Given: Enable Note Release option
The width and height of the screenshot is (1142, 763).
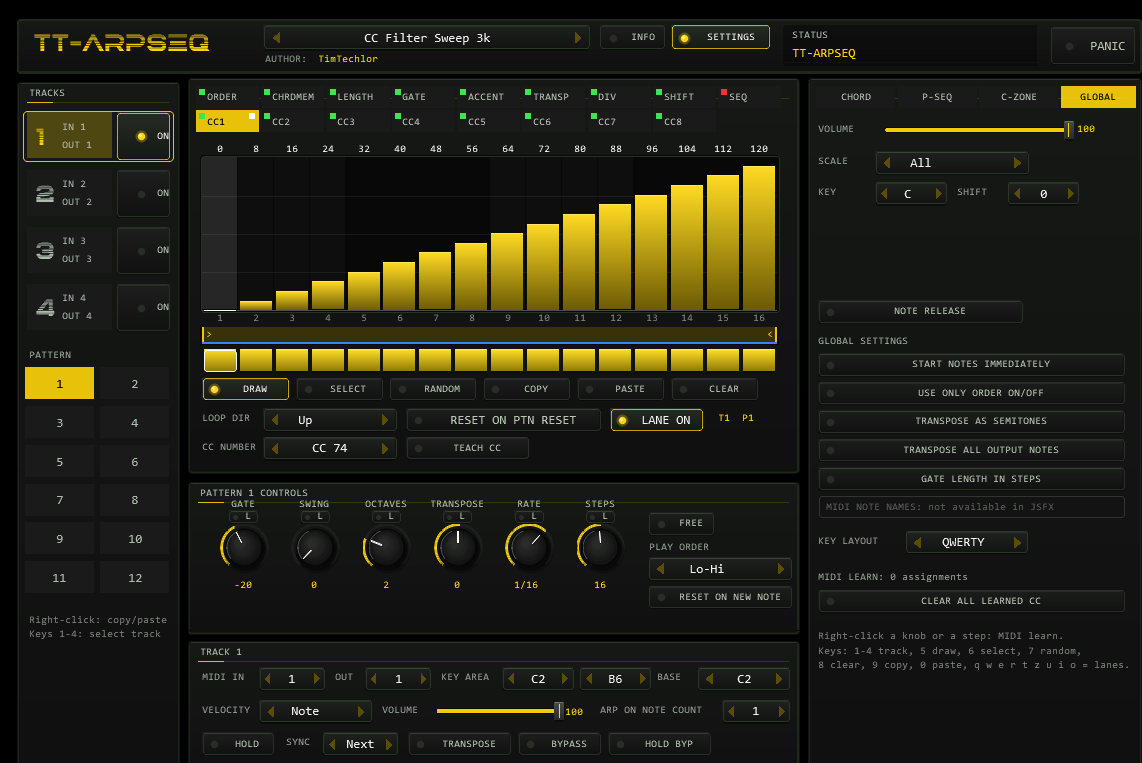Looking at the screenshot, I should (921, 311).
